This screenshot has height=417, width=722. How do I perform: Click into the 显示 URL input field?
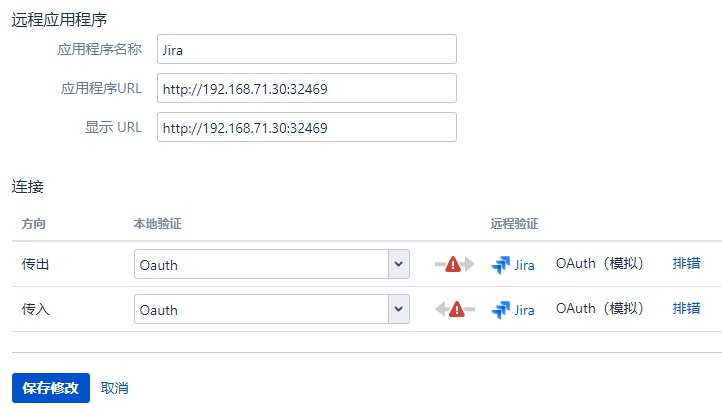click(x=306, y=128)
